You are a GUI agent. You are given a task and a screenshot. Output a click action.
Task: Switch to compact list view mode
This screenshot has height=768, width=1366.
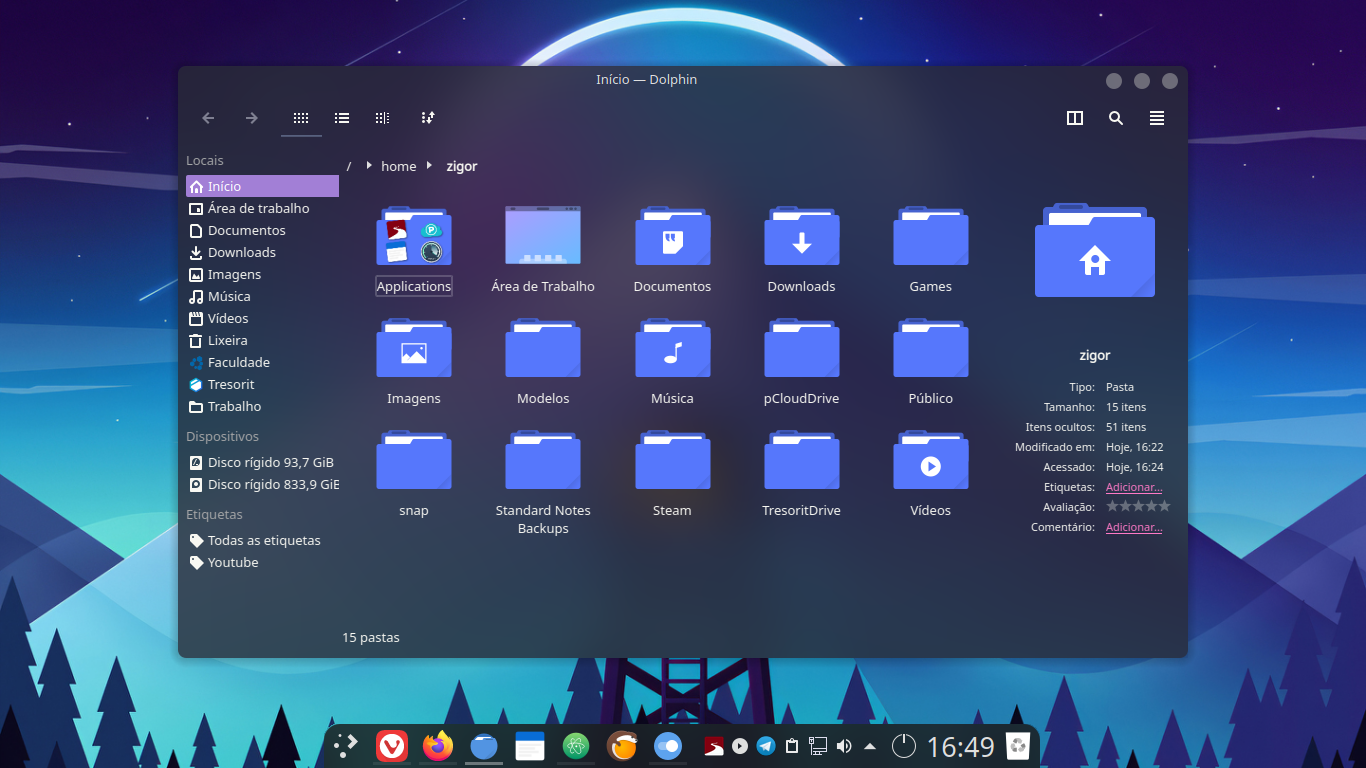342,118
